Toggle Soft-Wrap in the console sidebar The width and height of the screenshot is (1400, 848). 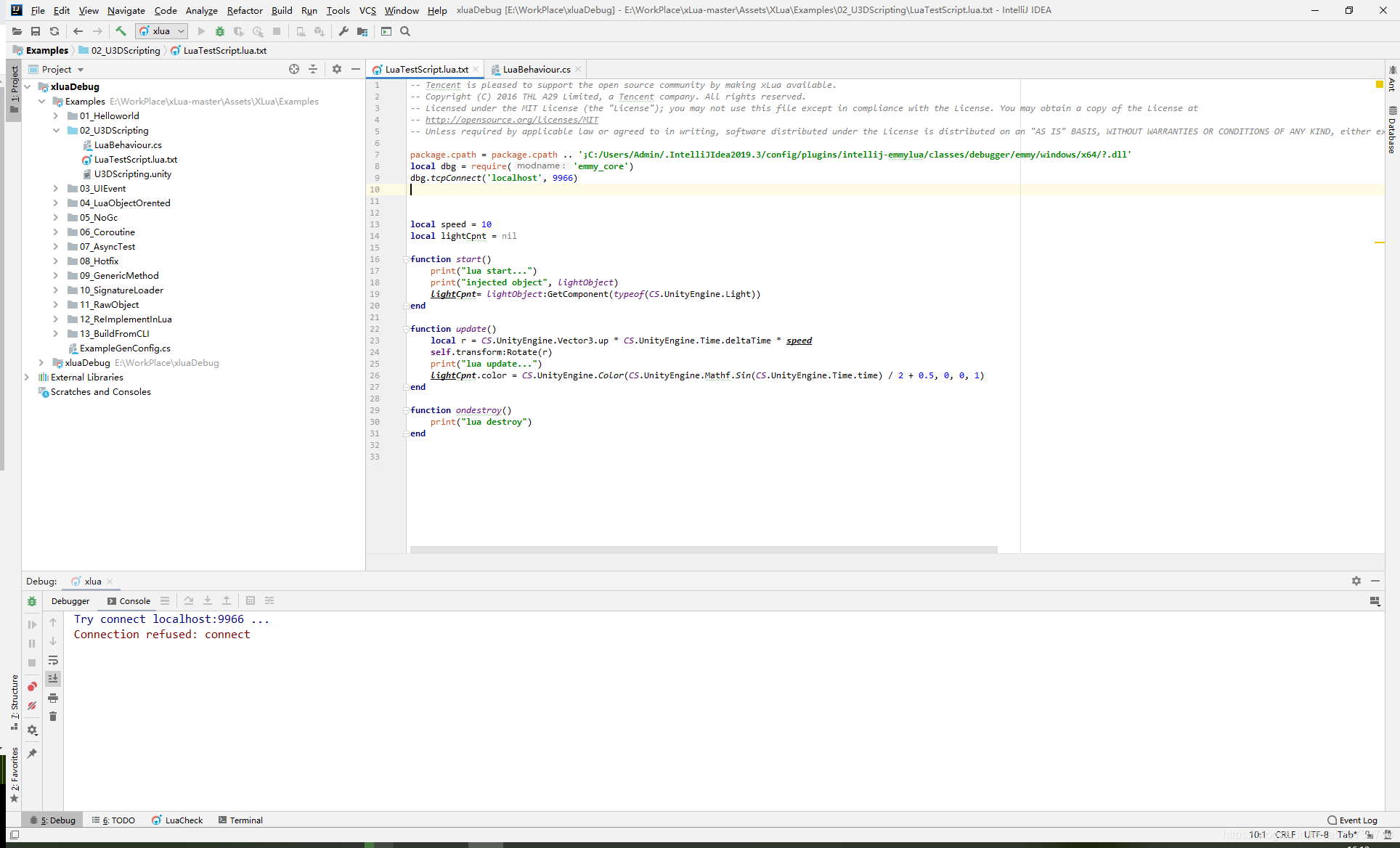point(53,660)
